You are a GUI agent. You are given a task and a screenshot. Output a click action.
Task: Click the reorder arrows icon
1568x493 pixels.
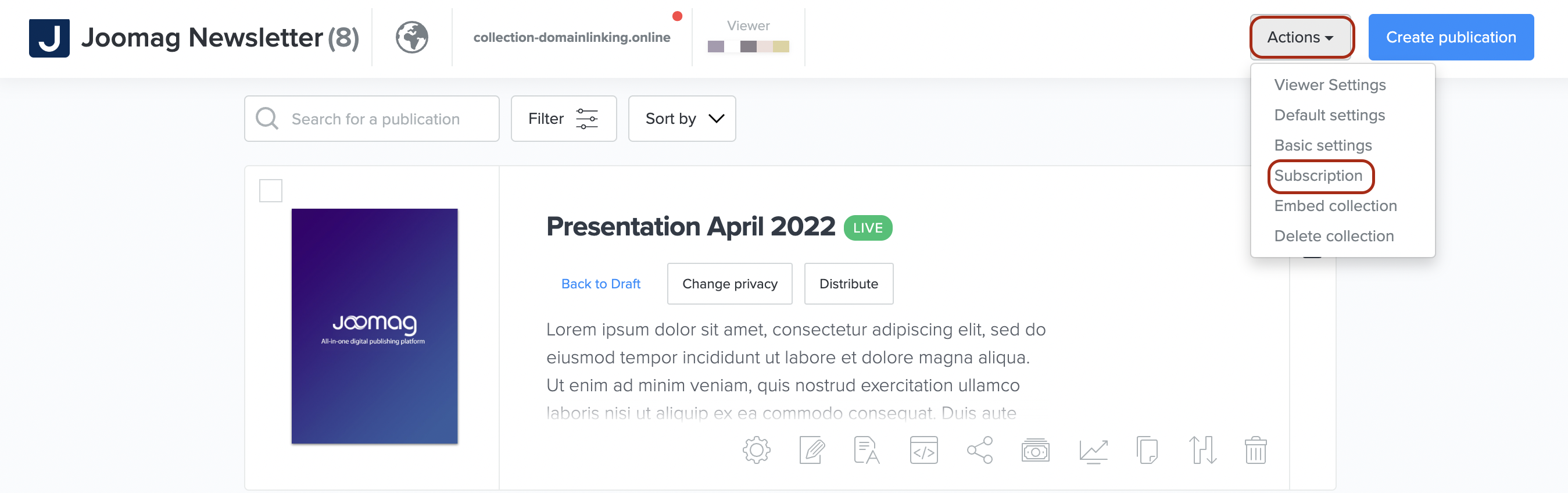point(1202,451)
